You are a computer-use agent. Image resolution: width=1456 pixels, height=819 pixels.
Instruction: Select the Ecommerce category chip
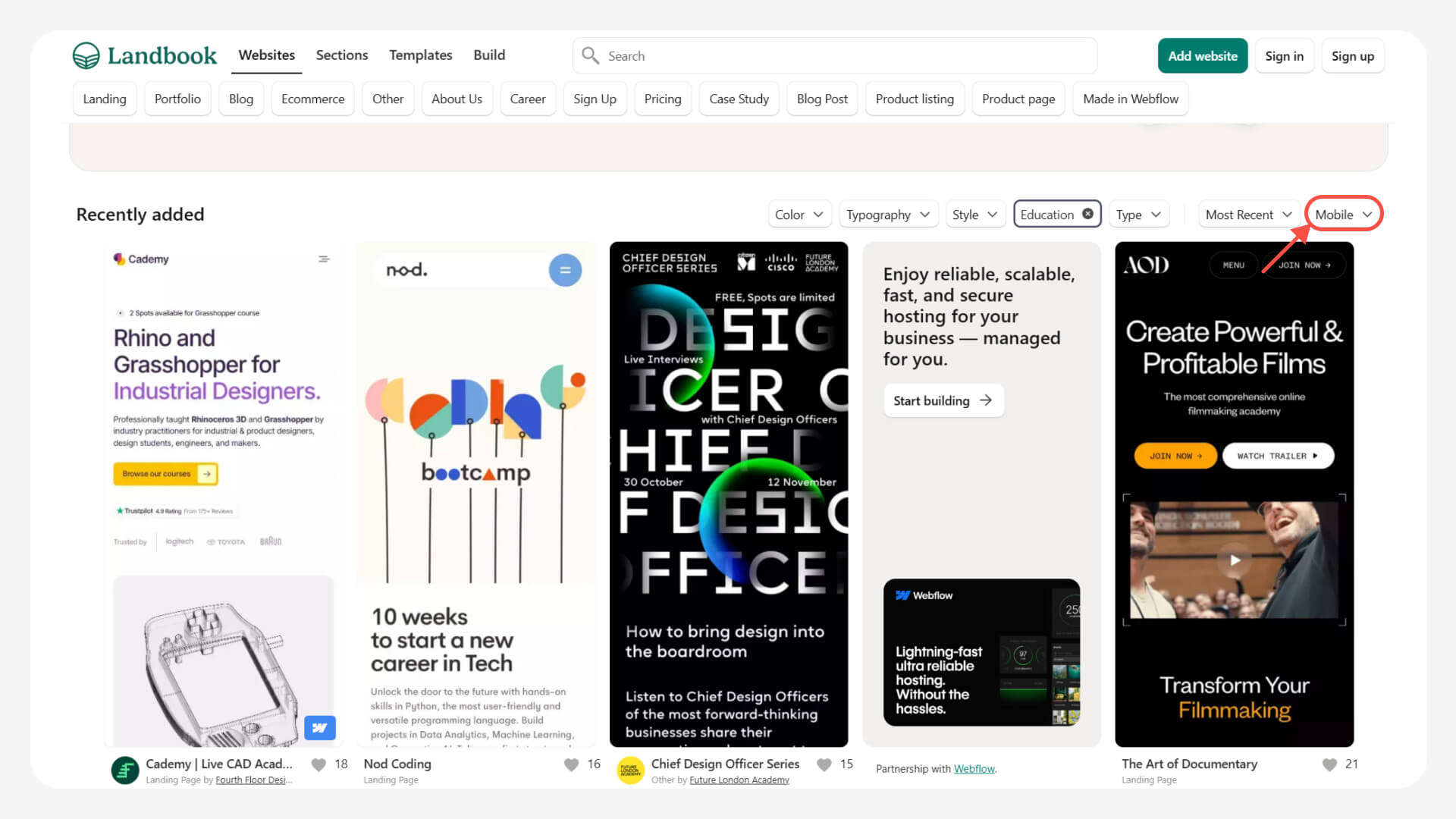(x=312, y=99)
